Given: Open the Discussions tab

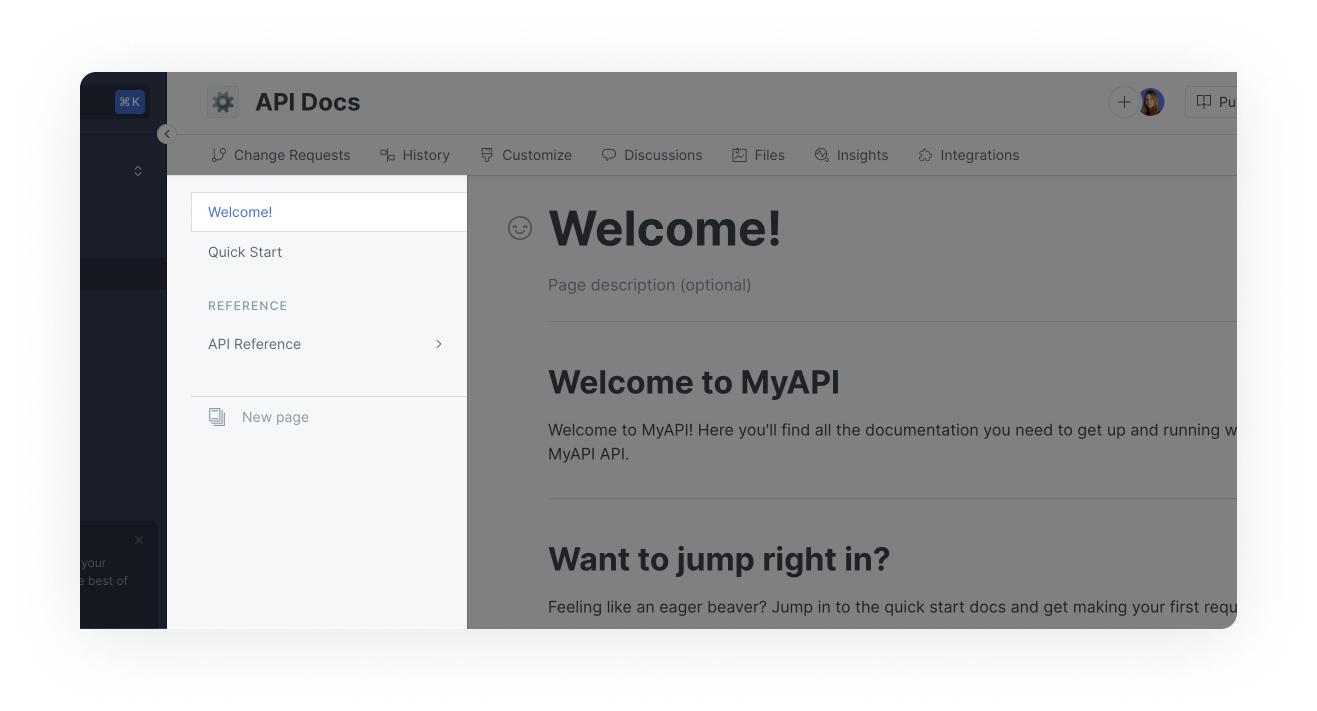Looking at the screenshot, I should [652, 155].
